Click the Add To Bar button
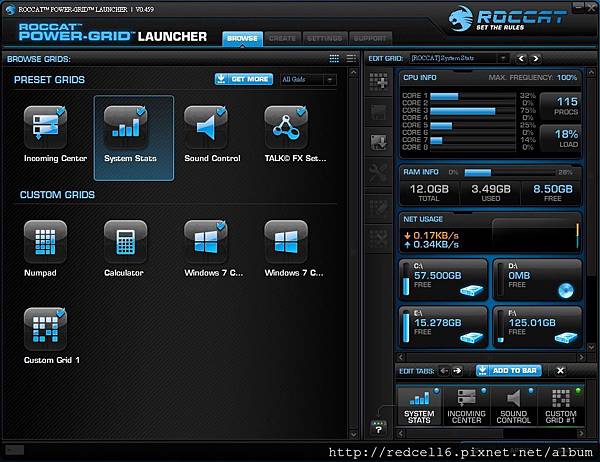The height and width of the screenshot is (462, 600). tap(509, 371)
